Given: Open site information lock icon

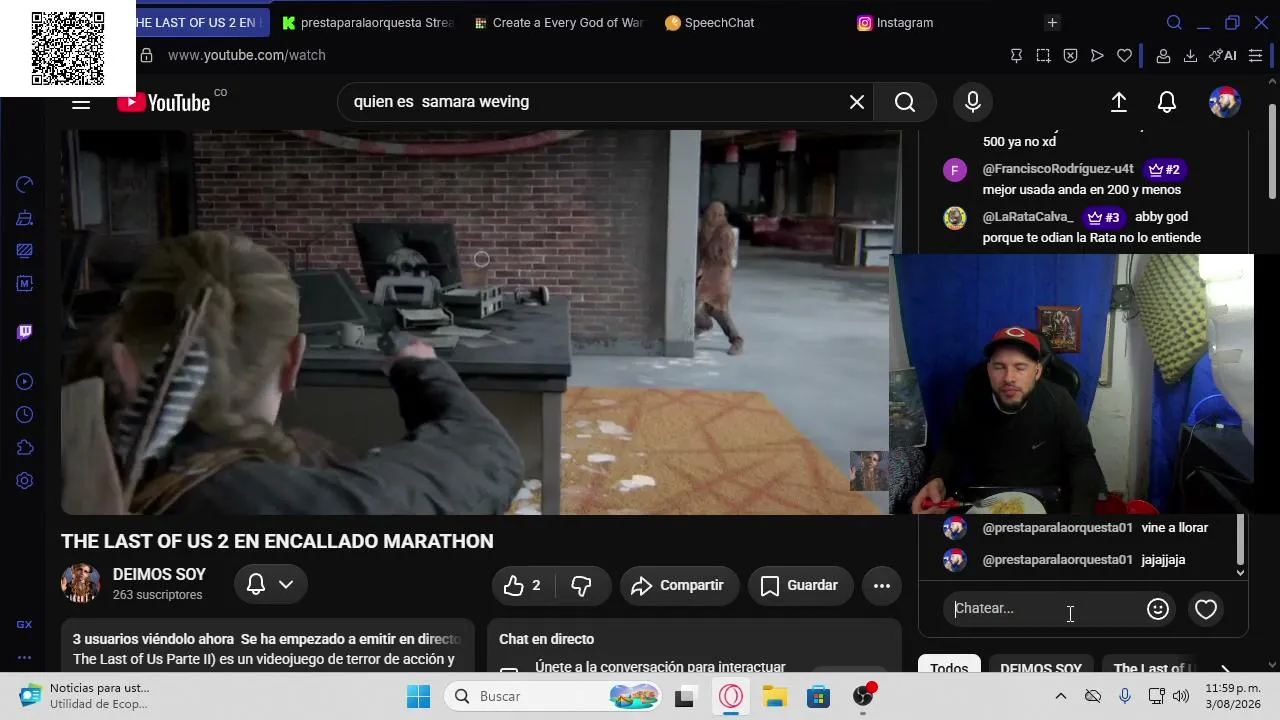Looking at the screenshot, I should pyautogui.click(x=147, y=56).
